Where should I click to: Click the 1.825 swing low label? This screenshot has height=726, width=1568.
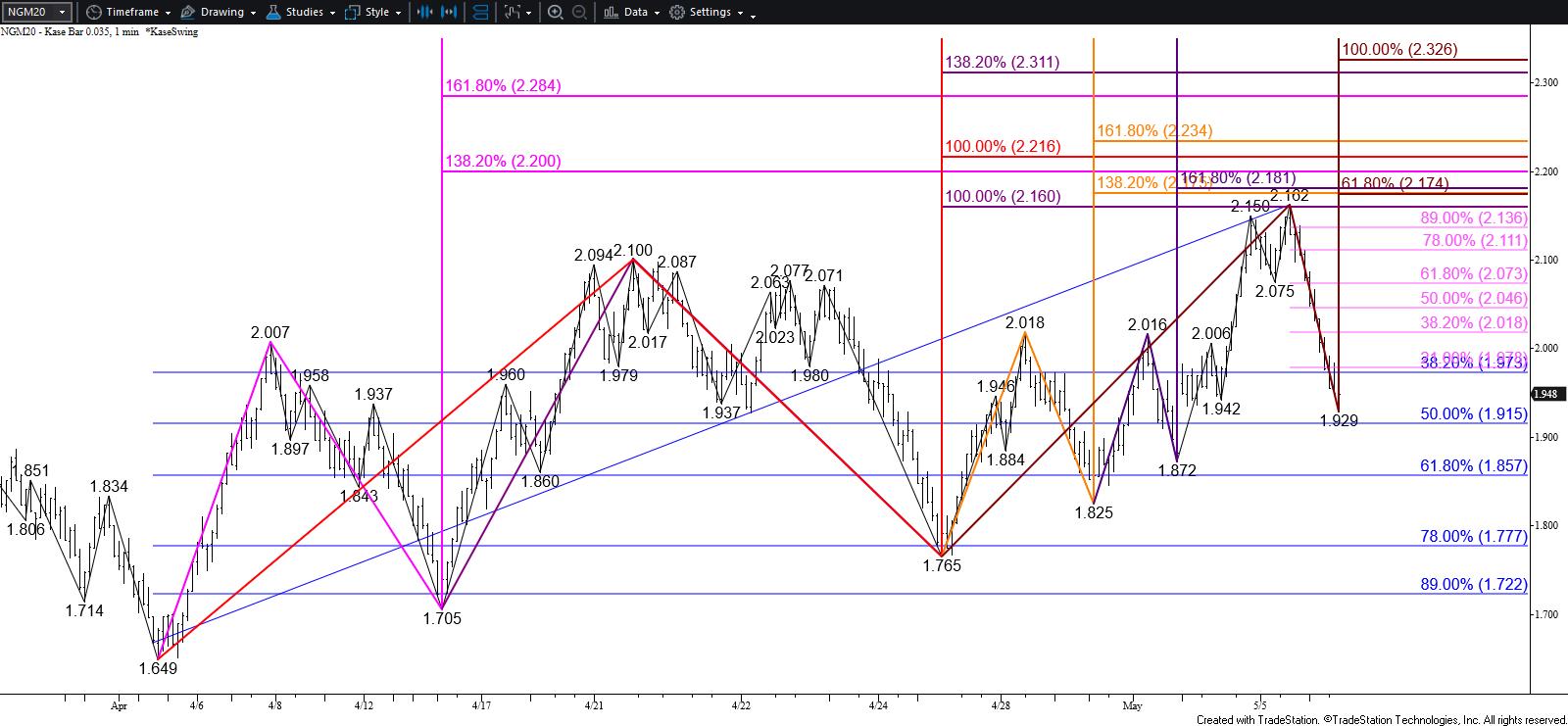[x=1094, y=513]
